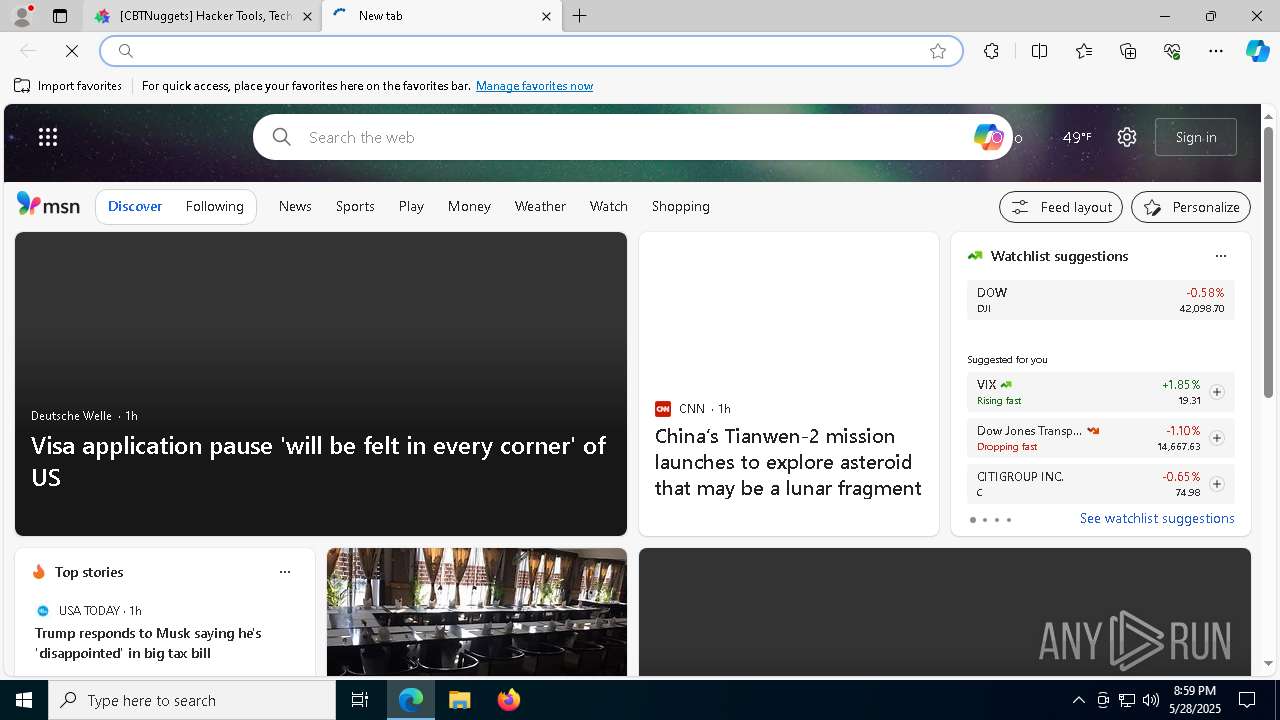The height and width of the screenshot is (720, 1280).
Task: Select the Discover feed tab
Action: point(135,206)
